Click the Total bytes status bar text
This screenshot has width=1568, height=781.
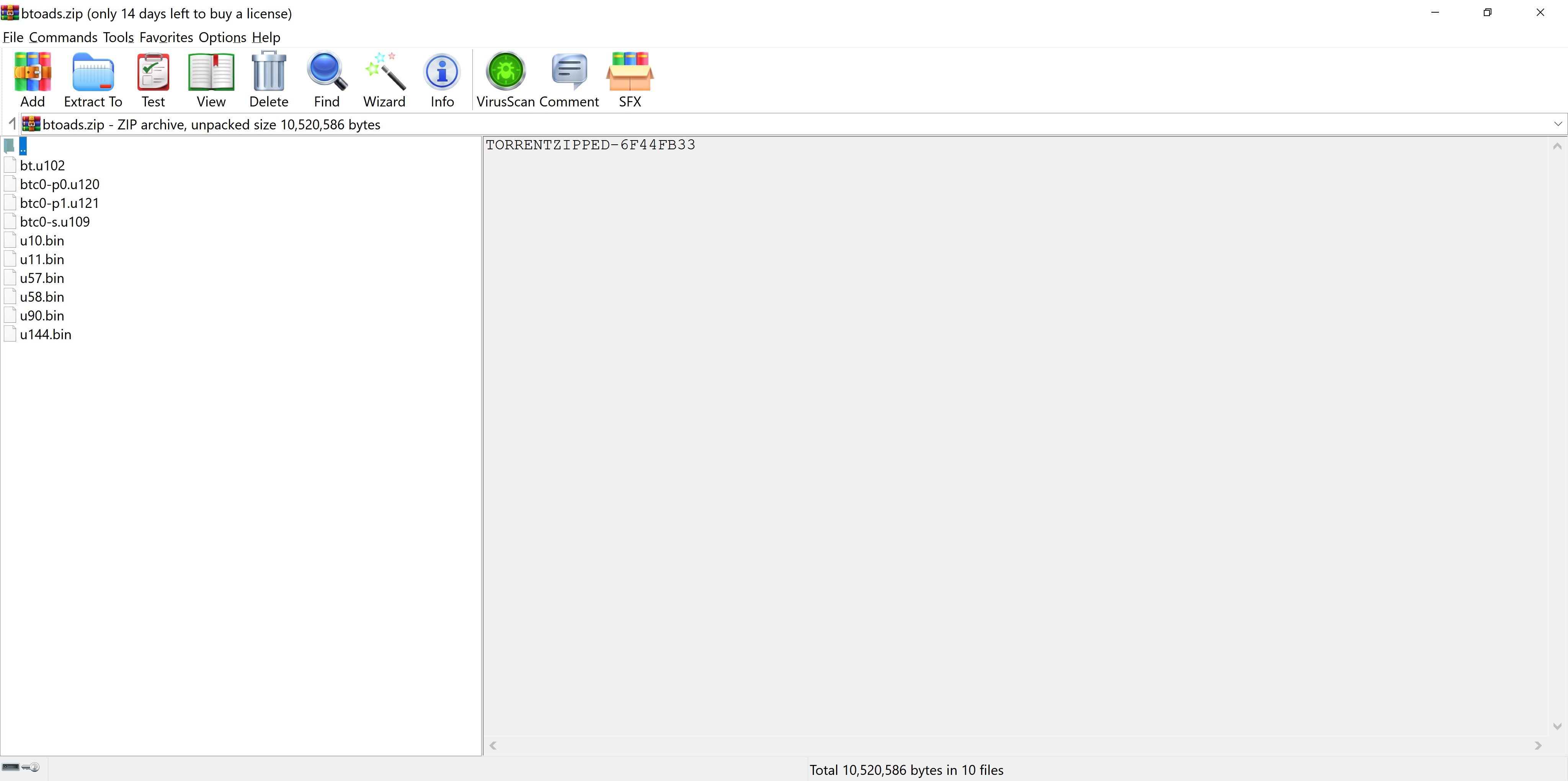tap(906, 770)
